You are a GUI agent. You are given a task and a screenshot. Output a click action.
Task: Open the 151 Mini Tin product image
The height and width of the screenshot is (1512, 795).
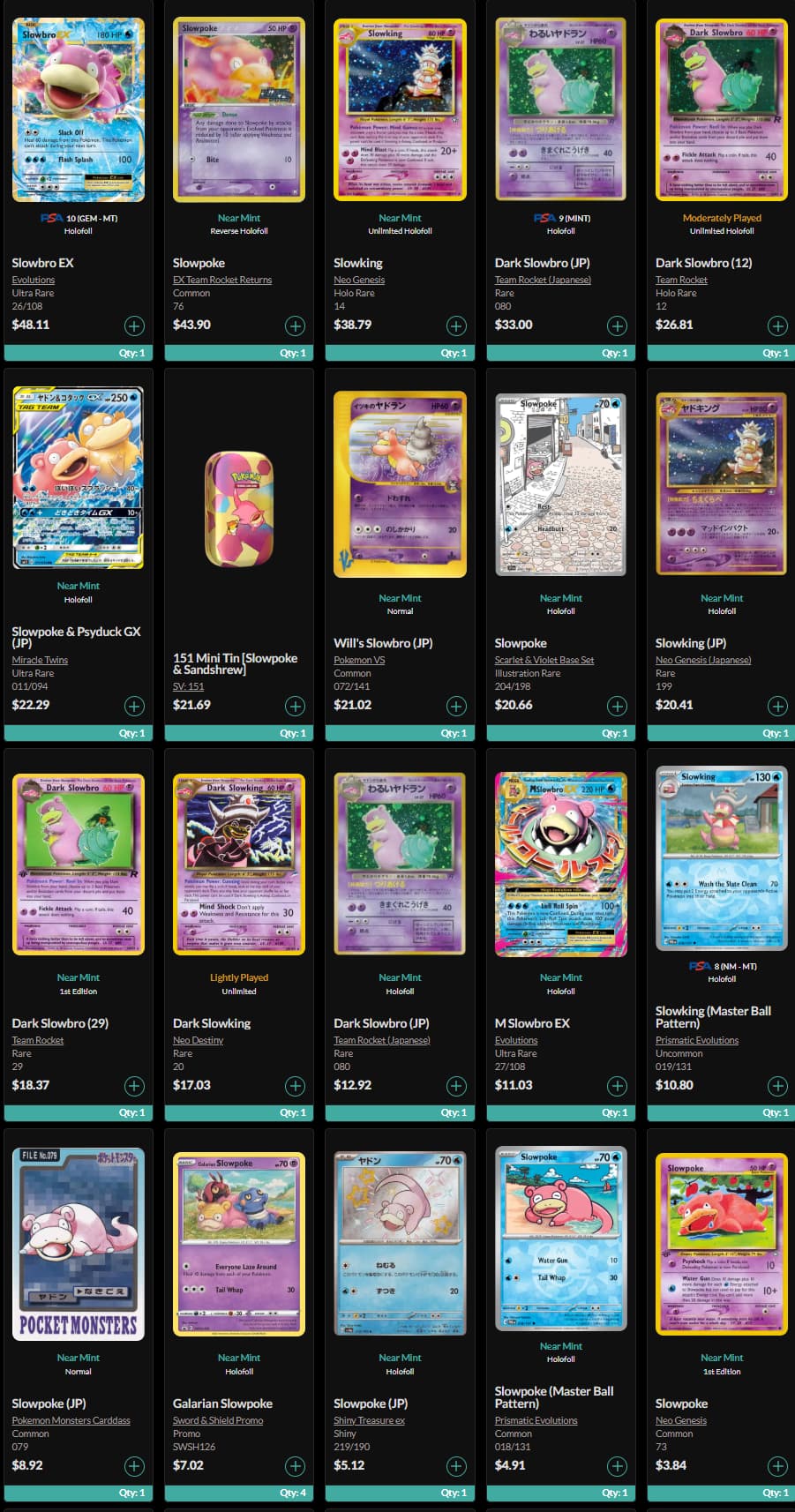[x=239, y=509]
